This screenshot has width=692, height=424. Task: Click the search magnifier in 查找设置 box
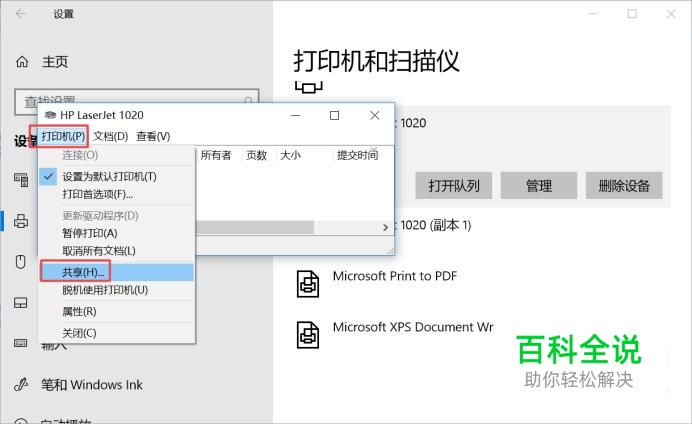pyautogui.click(x=248, y=101)
